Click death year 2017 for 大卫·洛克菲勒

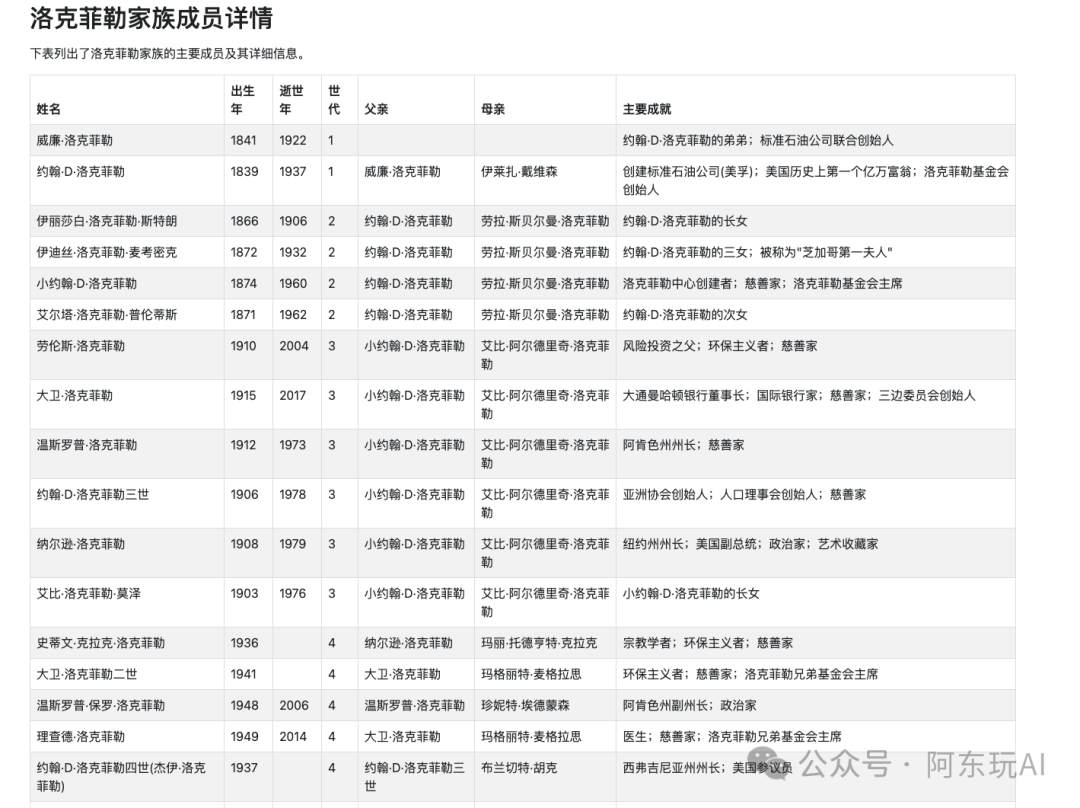293,395
